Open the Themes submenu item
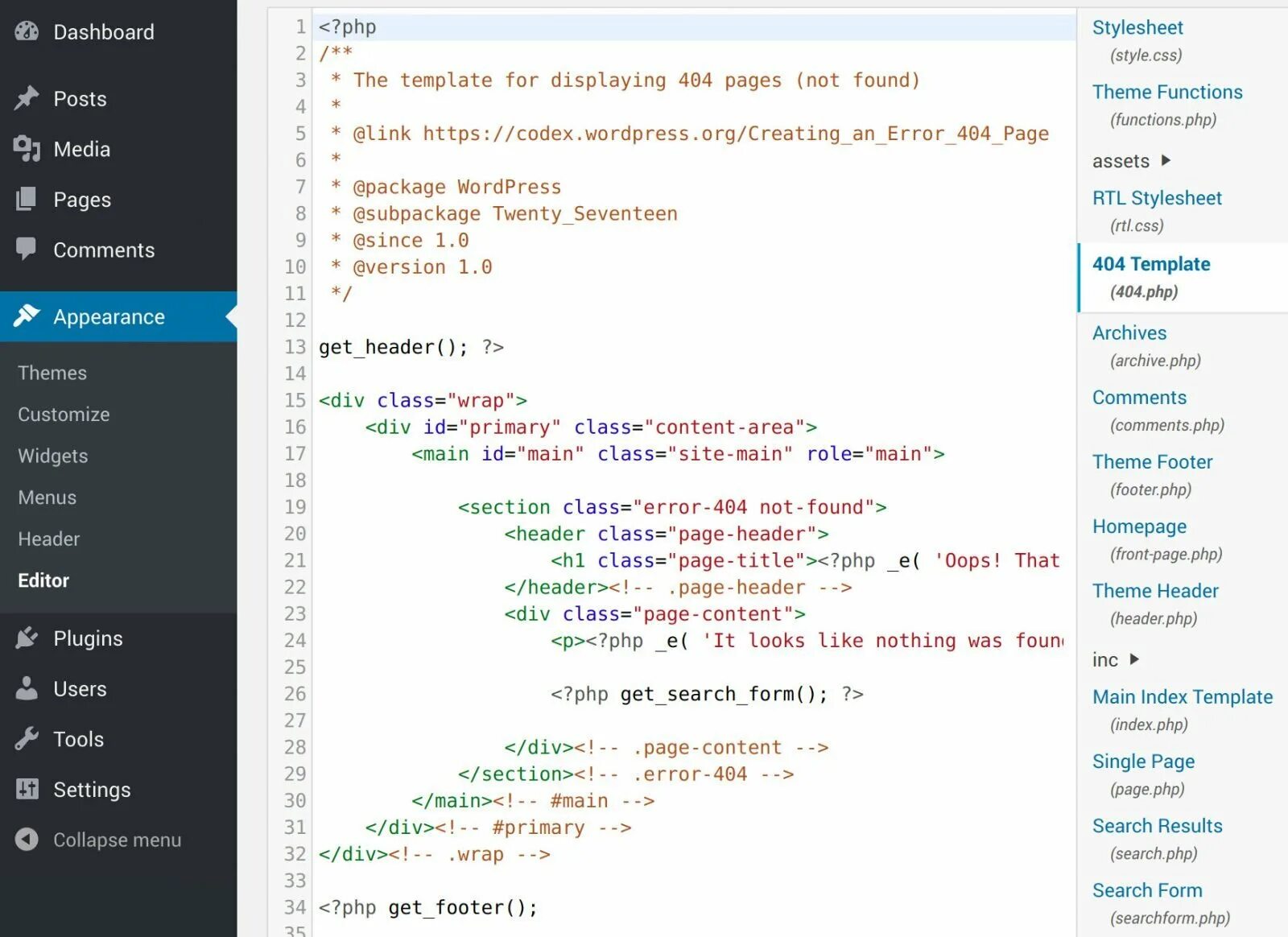 (52, 373)
